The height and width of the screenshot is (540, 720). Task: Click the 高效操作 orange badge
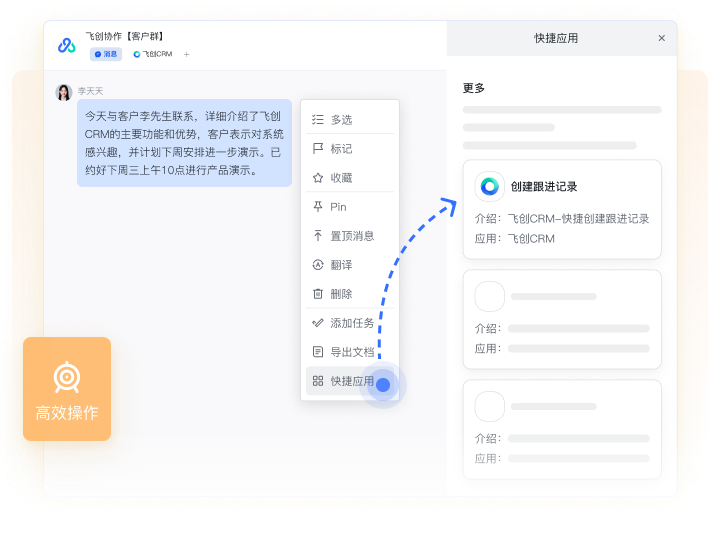click(x=67, y=389)
